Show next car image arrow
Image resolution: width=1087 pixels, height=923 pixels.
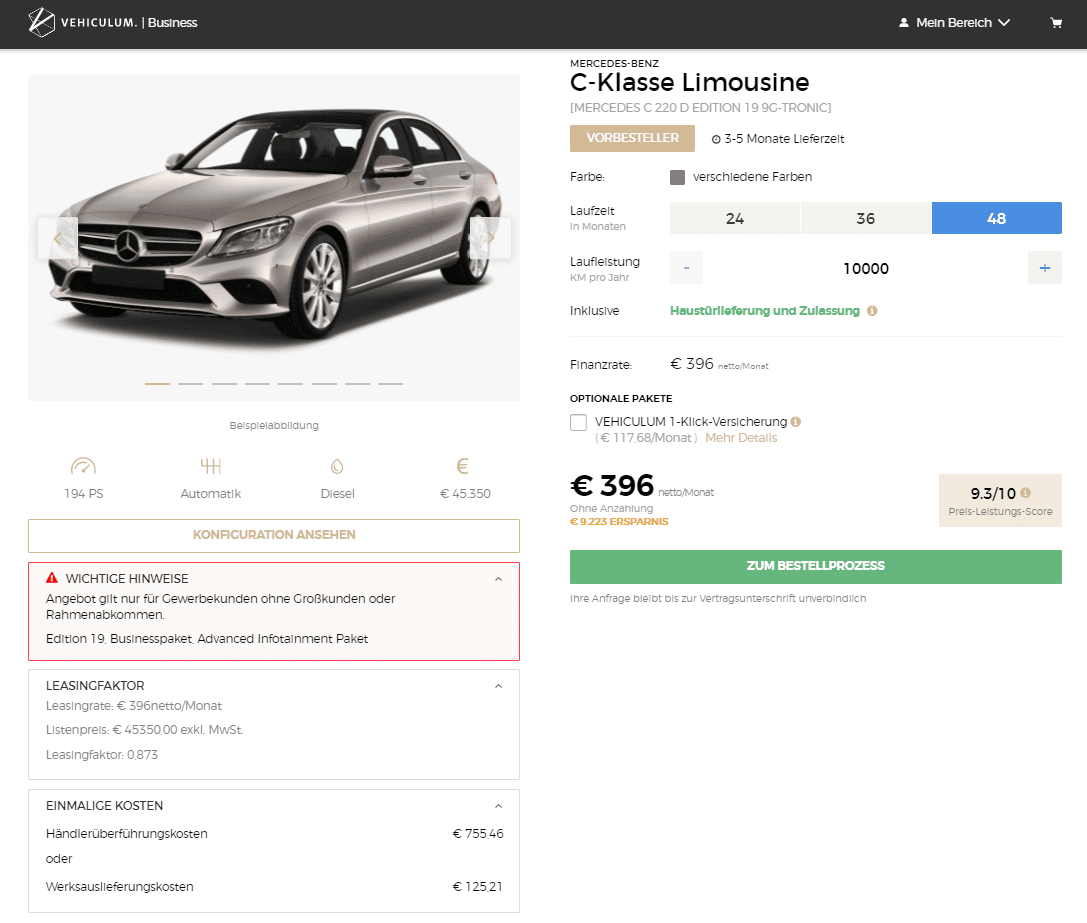491,238
